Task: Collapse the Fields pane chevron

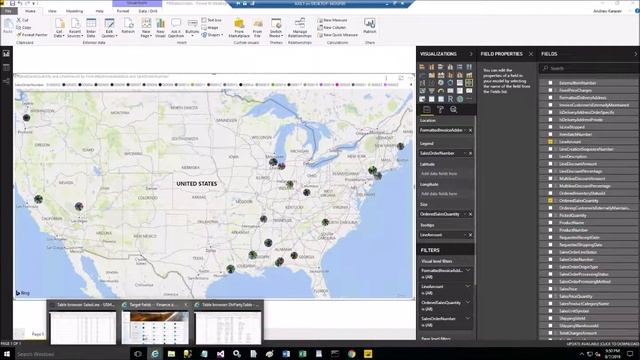Action: [x=636, y=54]
